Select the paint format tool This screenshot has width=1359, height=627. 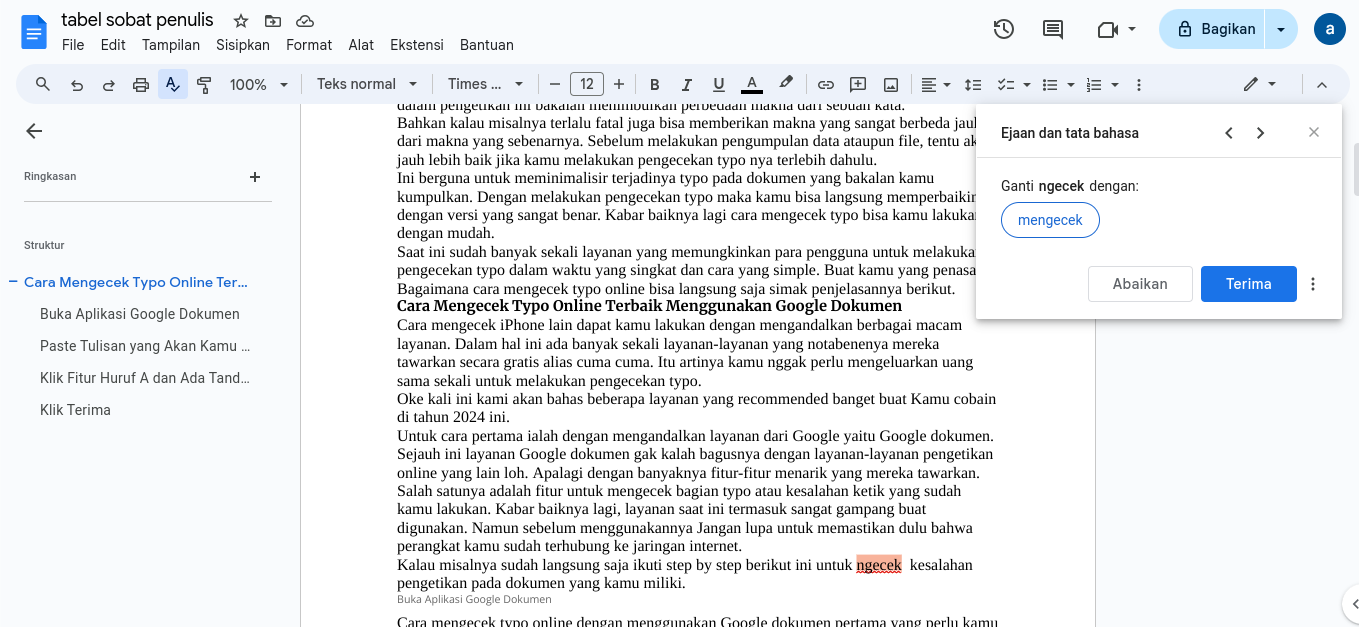click(205, 84)
